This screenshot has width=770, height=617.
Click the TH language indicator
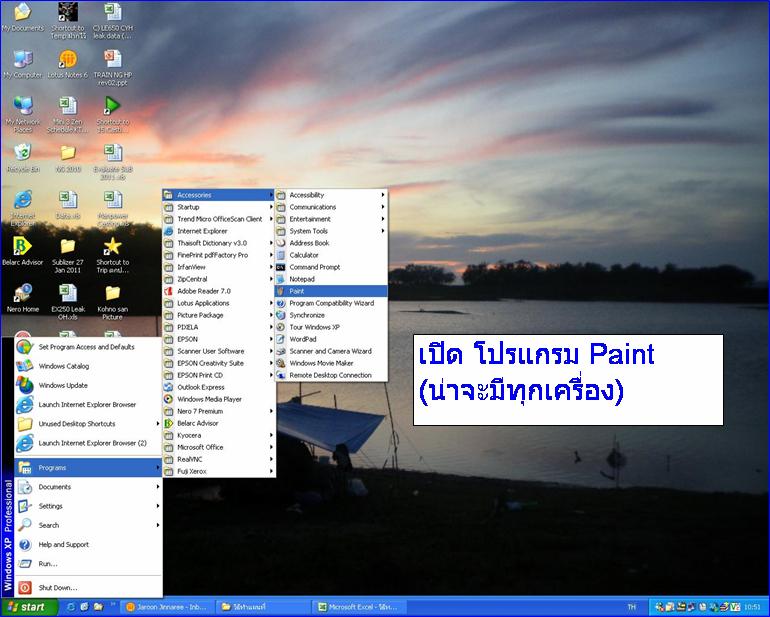632,608
